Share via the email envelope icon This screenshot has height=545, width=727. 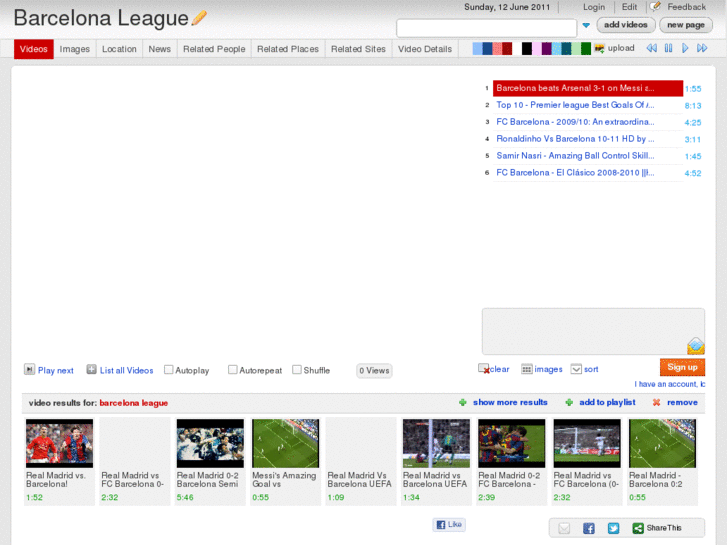564,528
